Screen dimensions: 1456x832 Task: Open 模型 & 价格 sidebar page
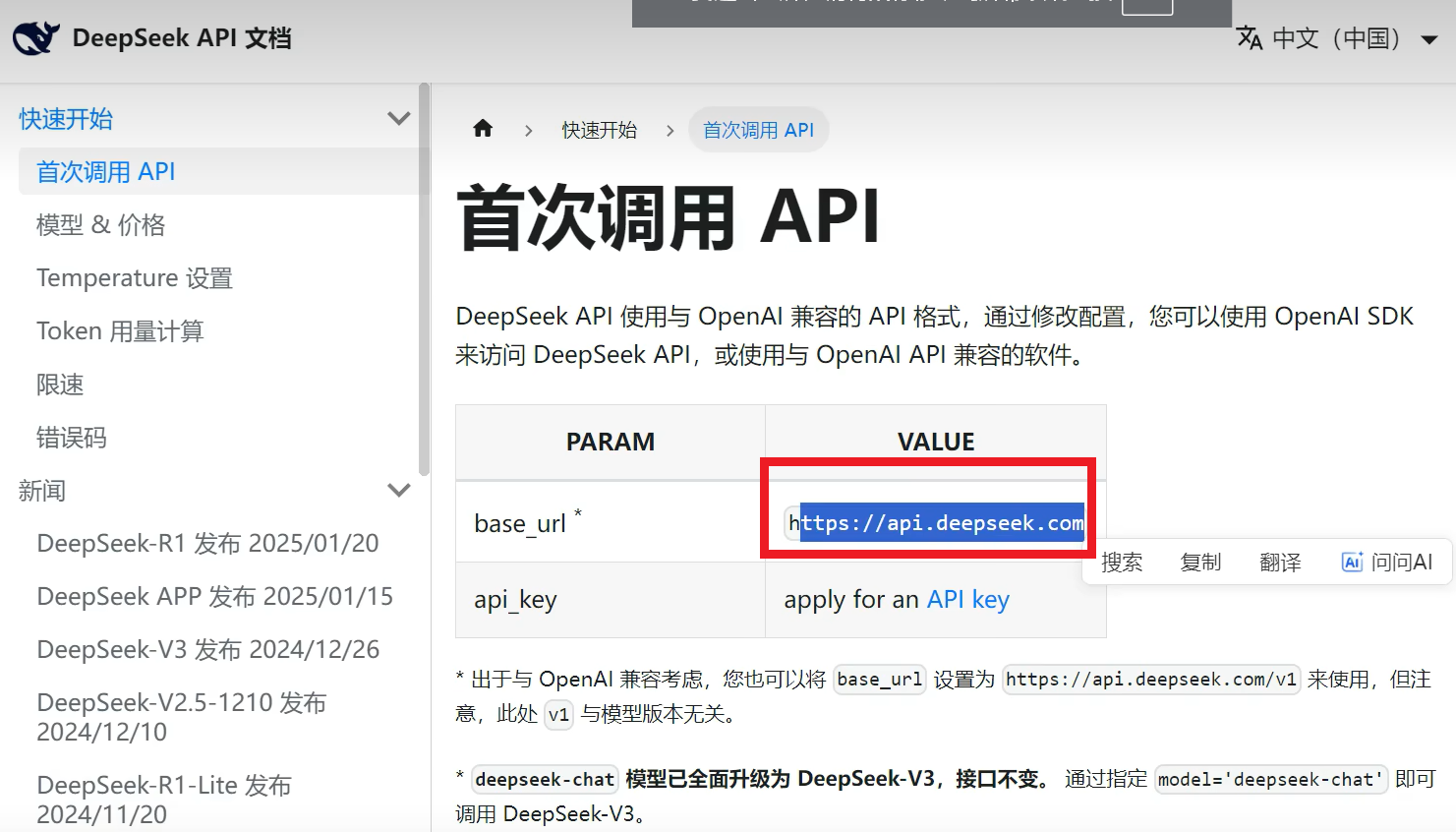tap(100, 225)
